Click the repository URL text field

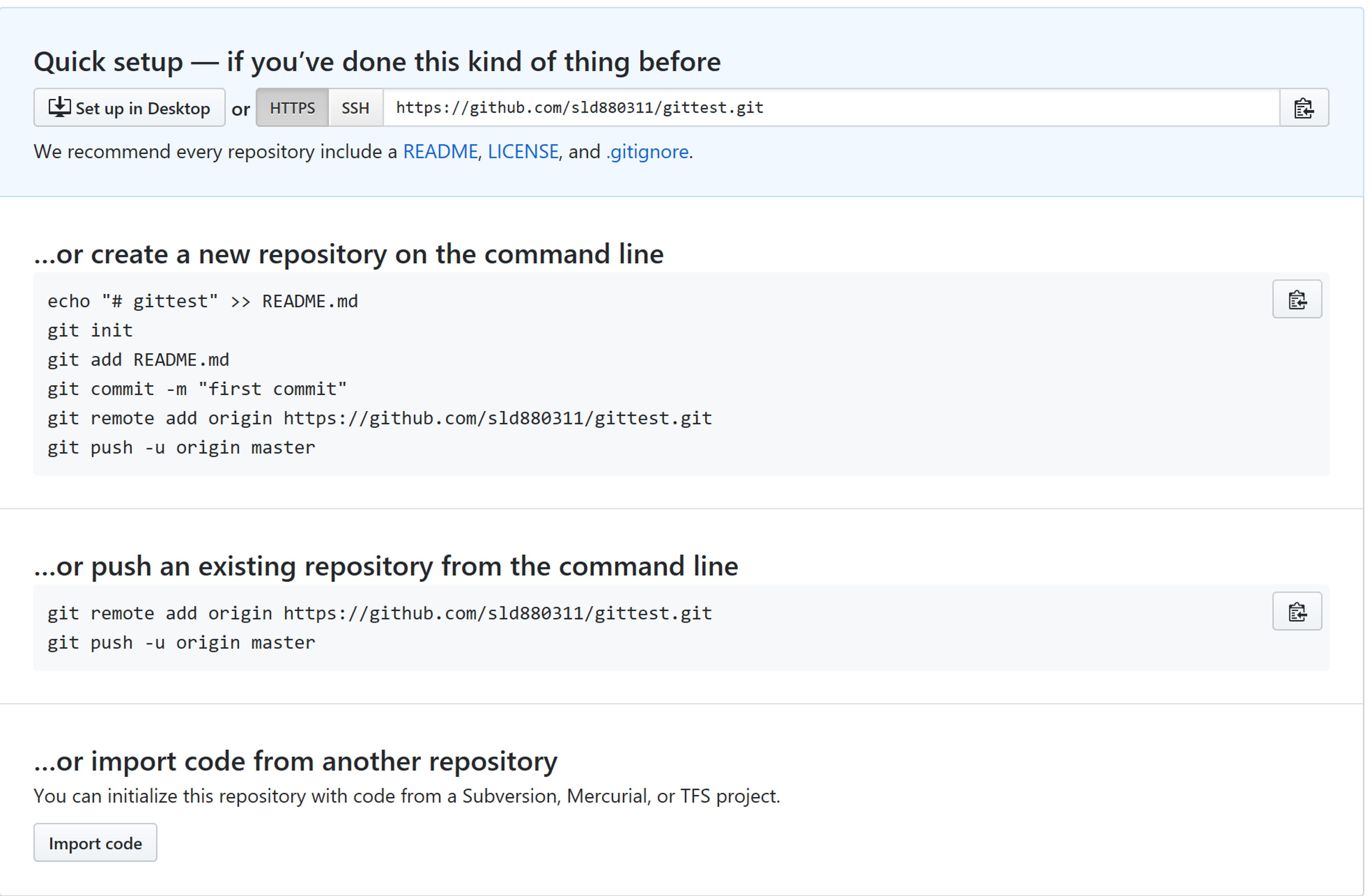[x=831, y=108]
